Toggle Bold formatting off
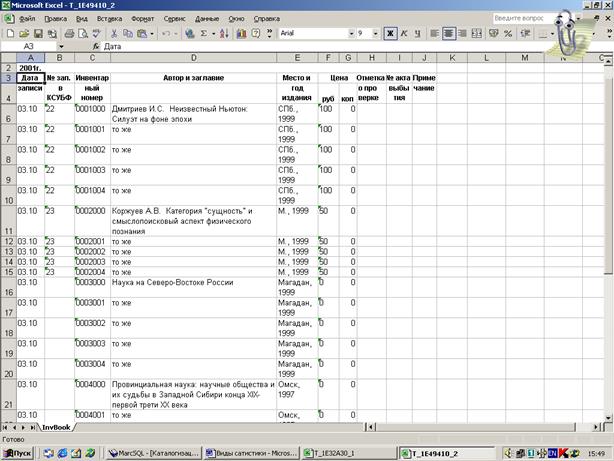614x461 pixels. tap(390, 33)
